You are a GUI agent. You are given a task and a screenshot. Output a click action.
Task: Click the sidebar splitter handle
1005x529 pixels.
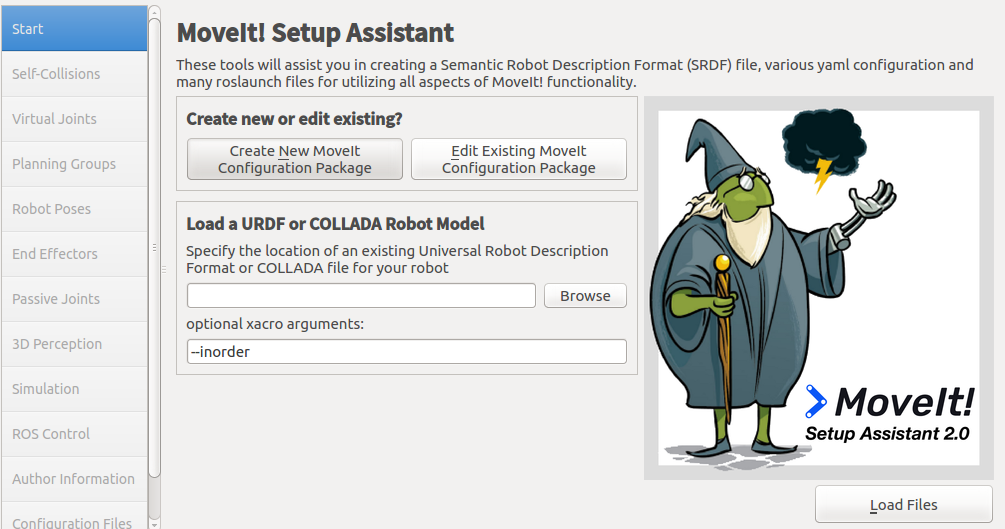[x=164, y=270]
